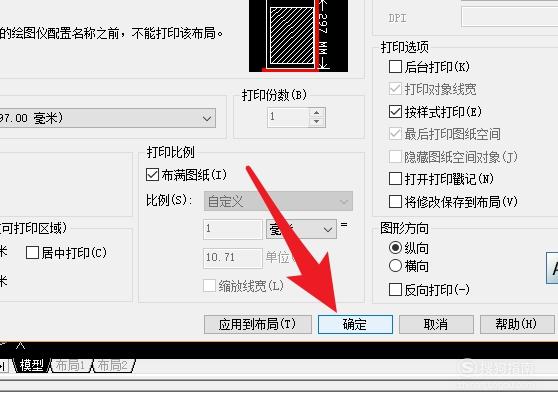558x414 pixels.
Task: Click the 缩放线宽(L) checkbox
Action: (x=210, y=285)
